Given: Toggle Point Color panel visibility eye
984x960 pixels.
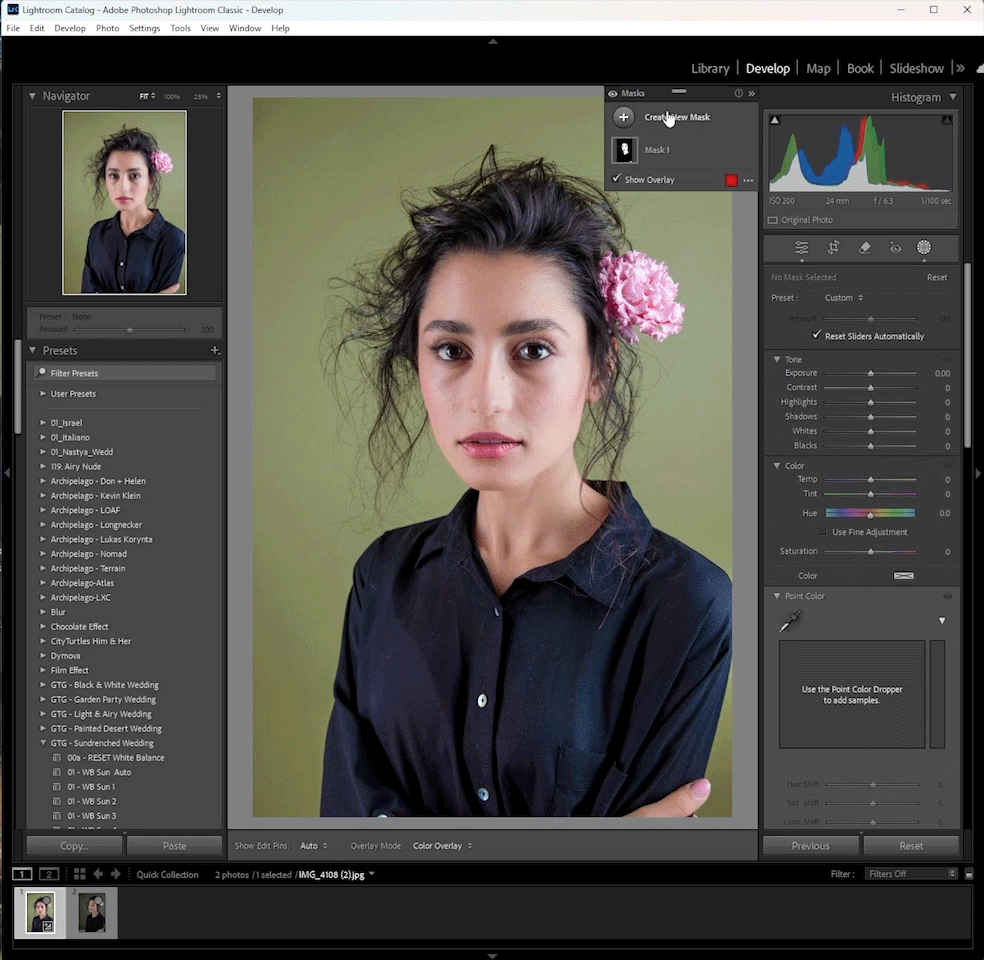Looking at the screenshot, I should [x=947, y=596].
